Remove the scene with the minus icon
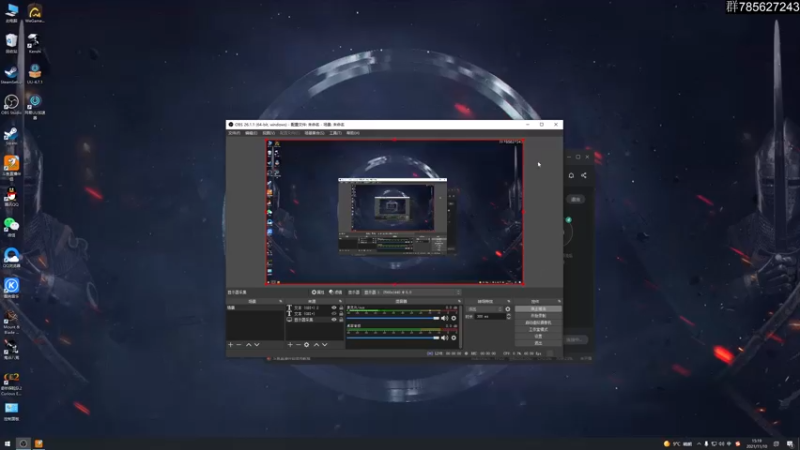 pos(239,345)
